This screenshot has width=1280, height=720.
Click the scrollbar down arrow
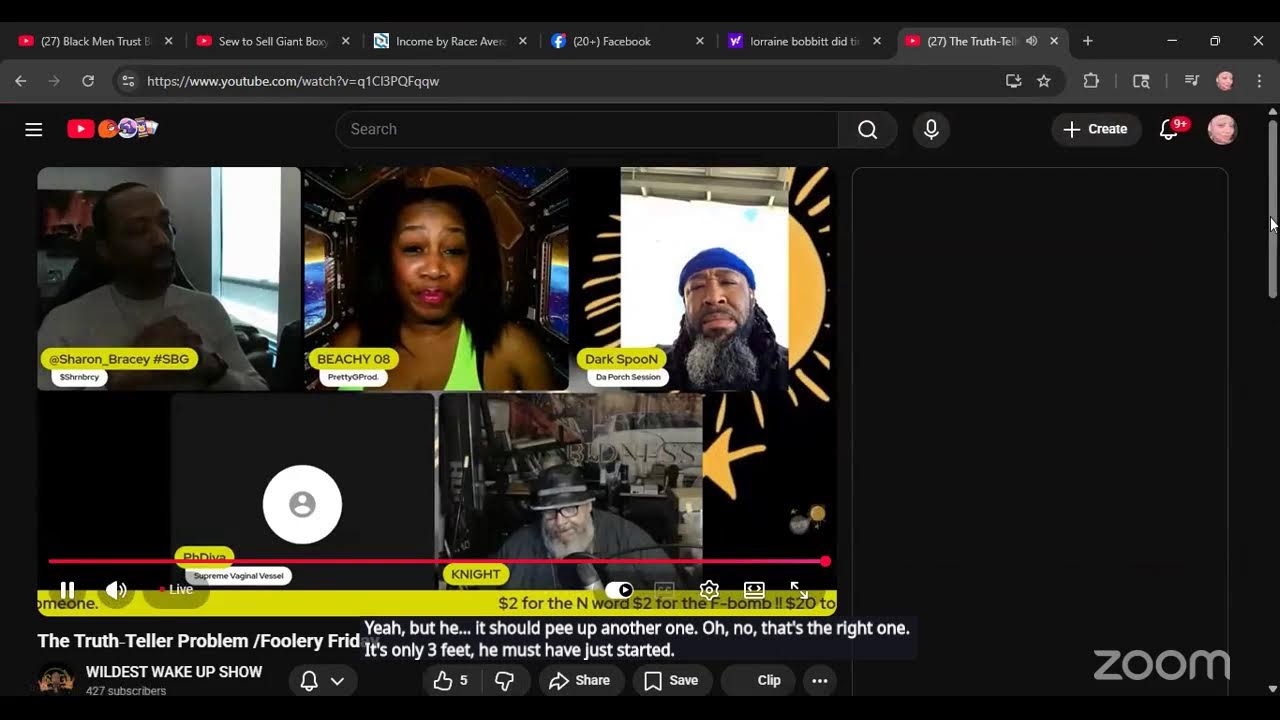(x=1272, y=689)
